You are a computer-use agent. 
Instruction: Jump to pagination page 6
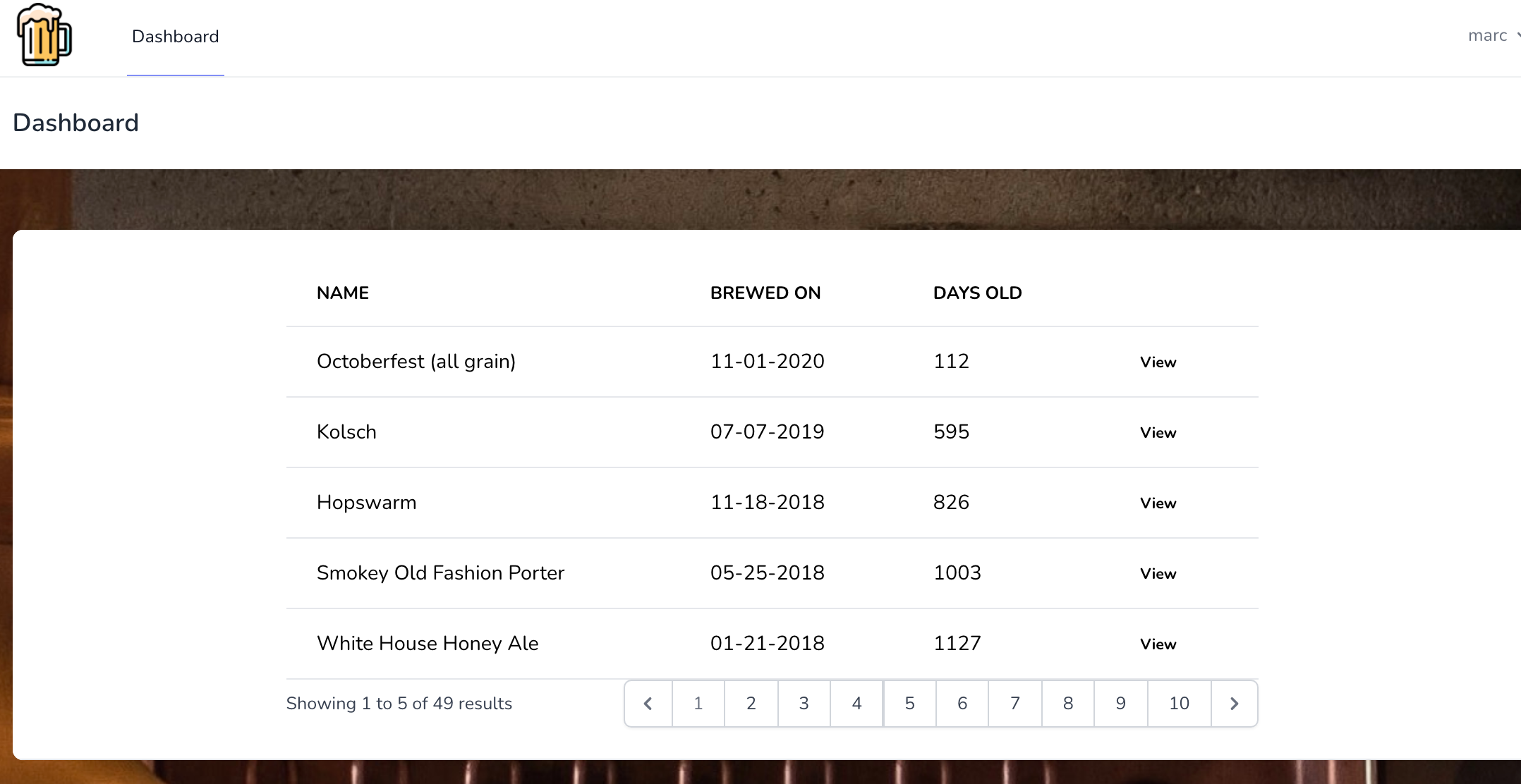(962, 703)
